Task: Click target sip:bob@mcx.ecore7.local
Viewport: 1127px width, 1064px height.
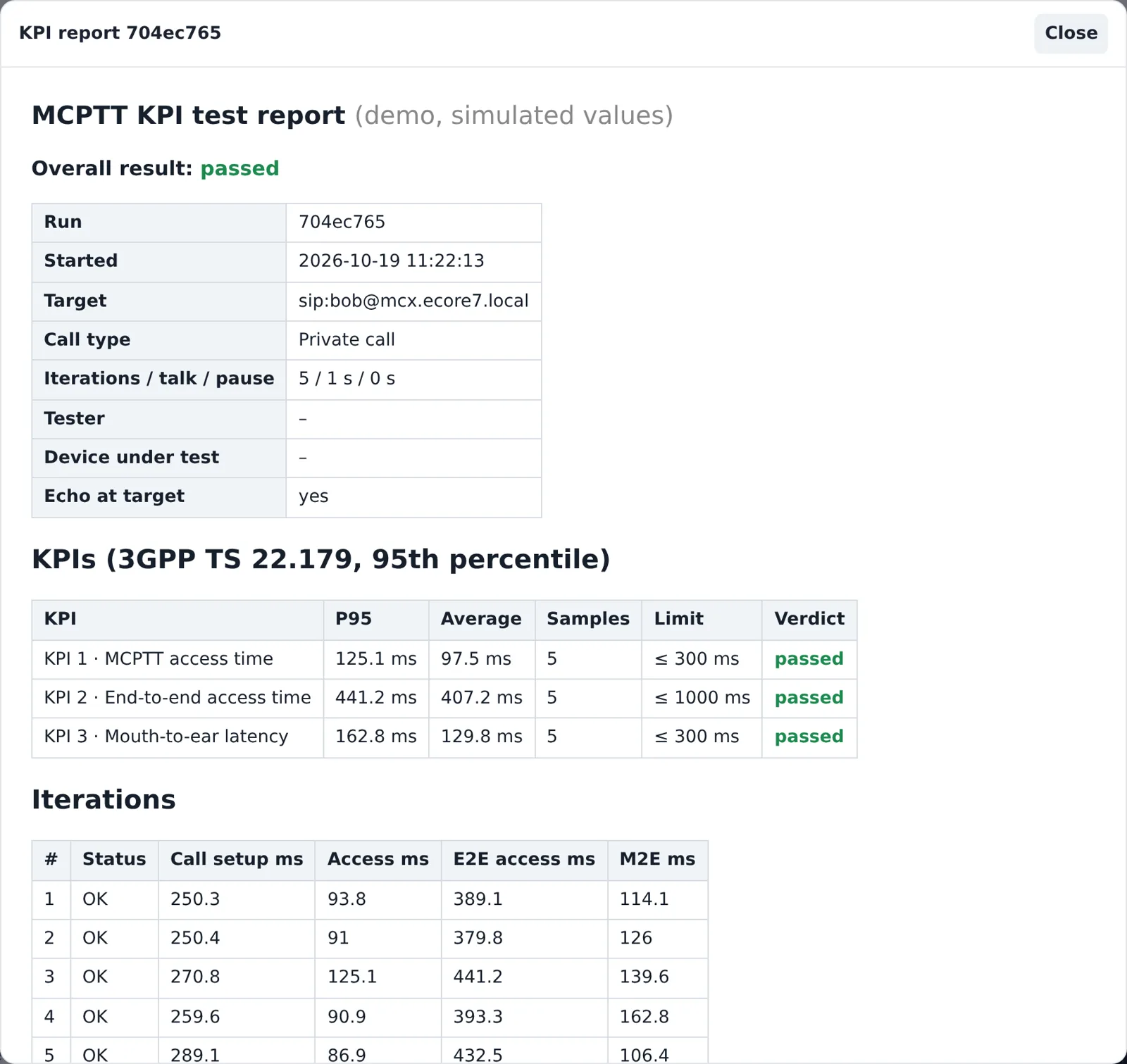Action: point(413,301)
